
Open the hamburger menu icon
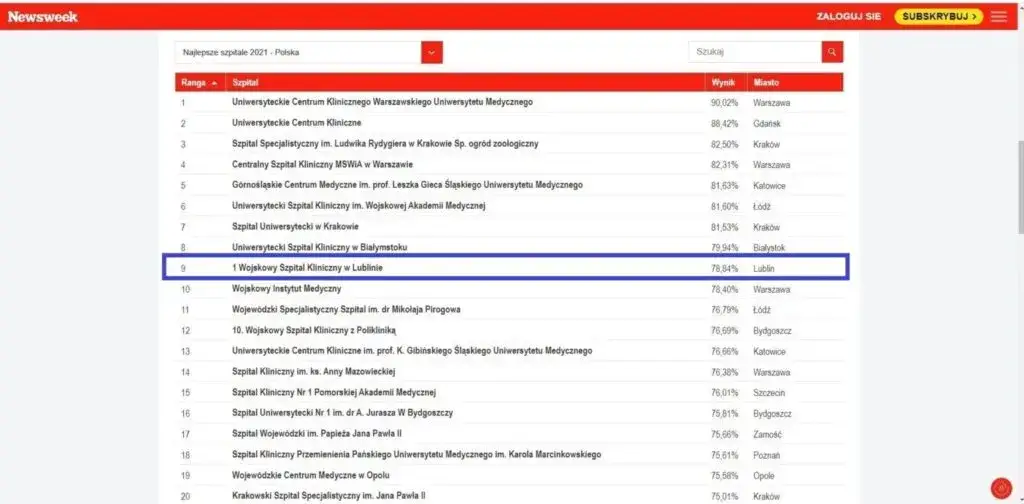point(999,16)
